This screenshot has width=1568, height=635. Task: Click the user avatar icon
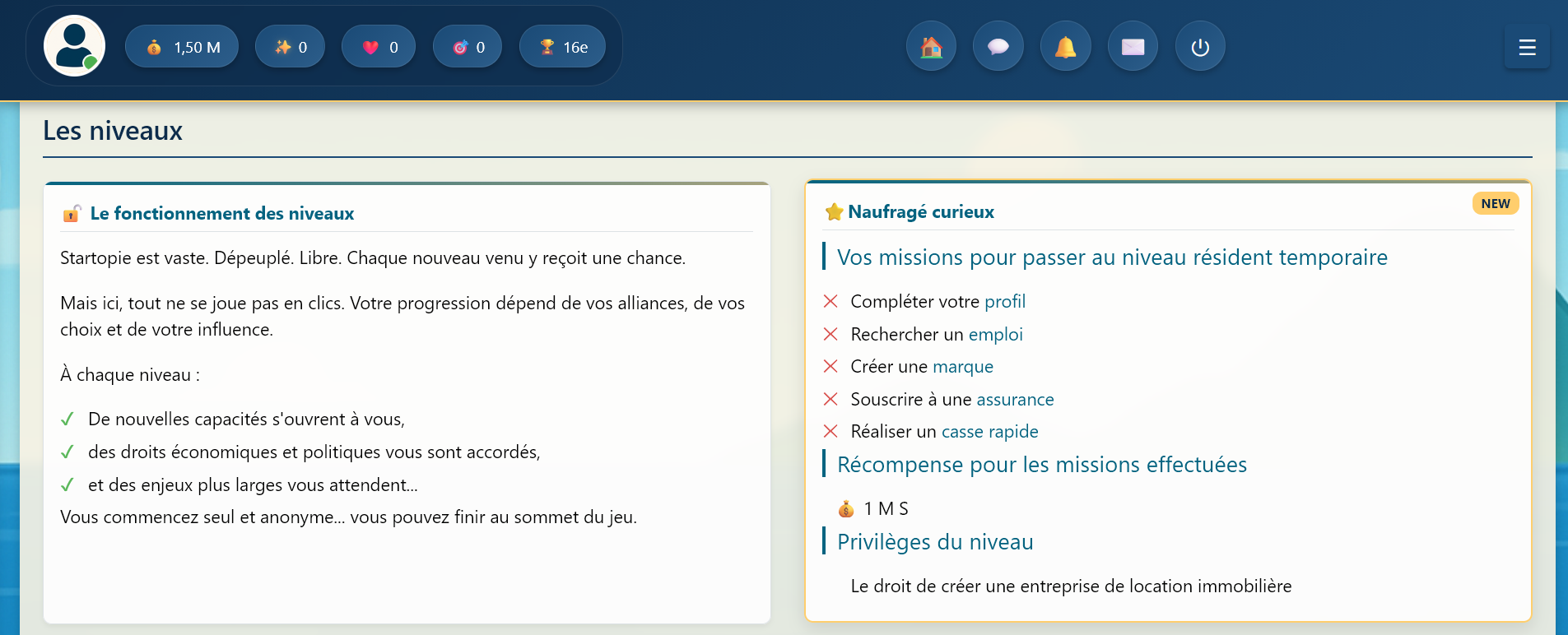(x=74, y=46)
